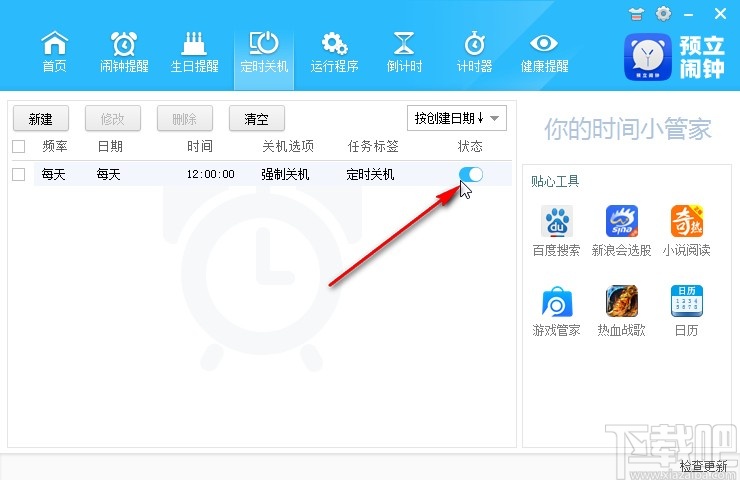Open the 按创建日期 sort dropdown
740x480 pixels.
click(457, 118)
